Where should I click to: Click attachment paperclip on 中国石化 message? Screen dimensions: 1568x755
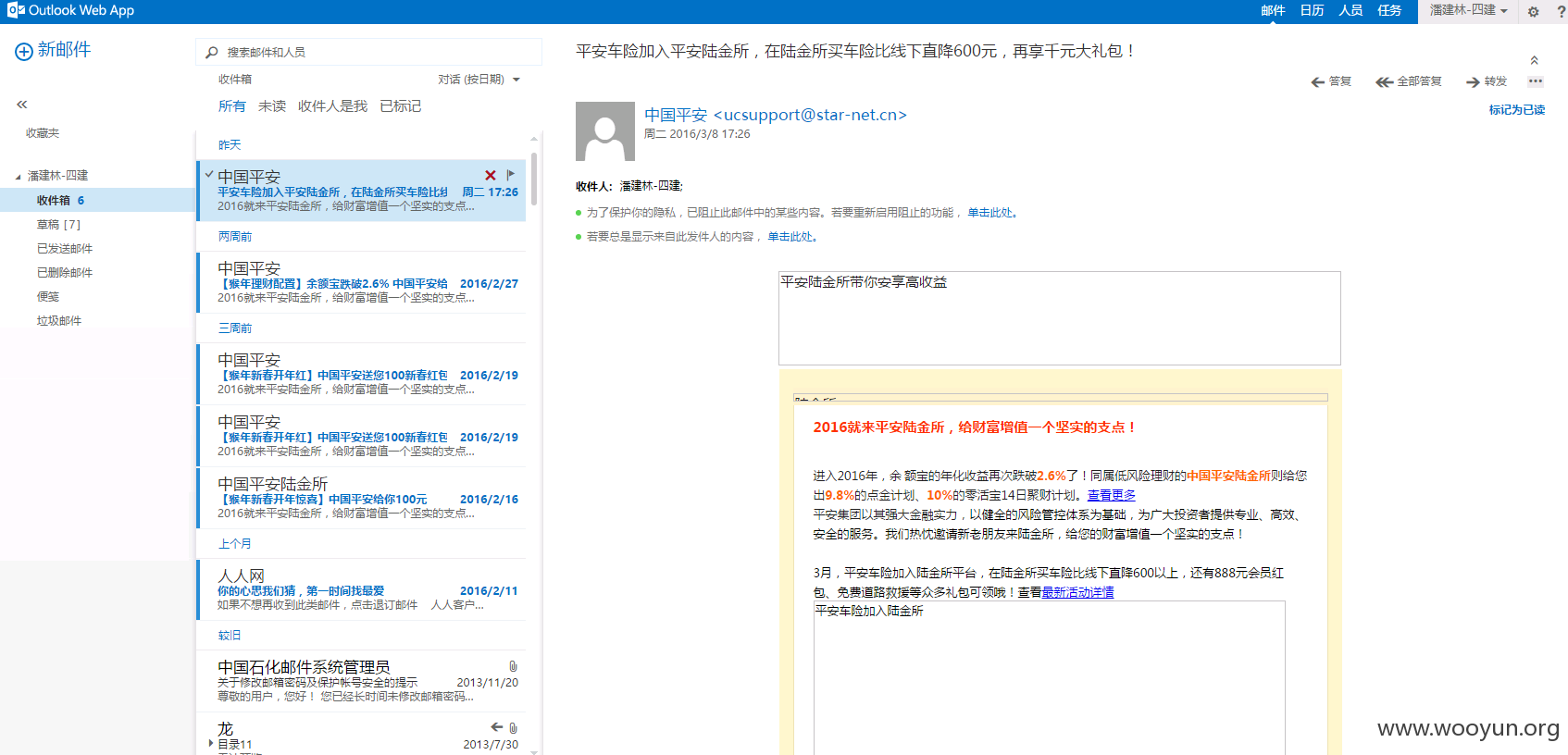[513, 666]
